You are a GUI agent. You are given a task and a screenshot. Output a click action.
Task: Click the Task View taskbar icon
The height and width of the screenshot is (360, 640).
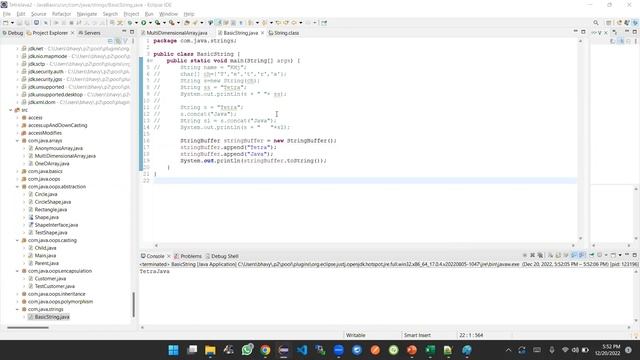(192, 350)
